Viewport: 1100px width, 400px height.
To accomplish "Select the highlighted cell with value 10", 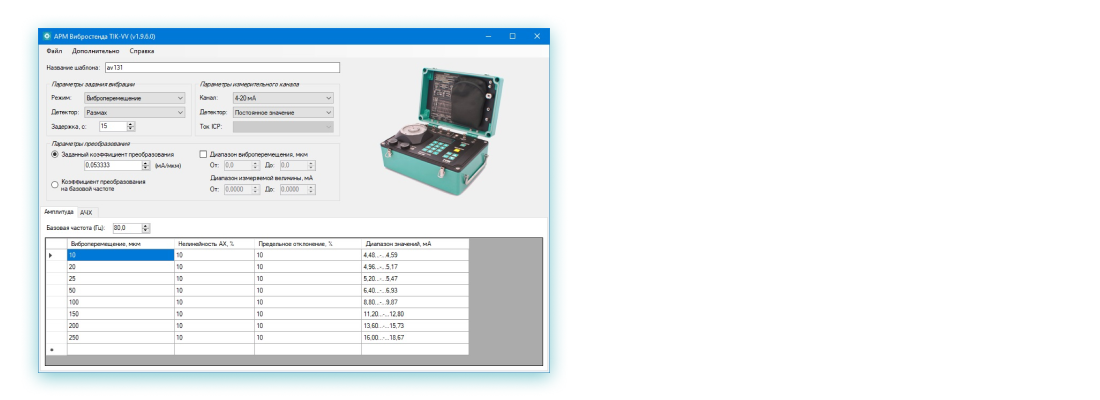I will 121,255.
